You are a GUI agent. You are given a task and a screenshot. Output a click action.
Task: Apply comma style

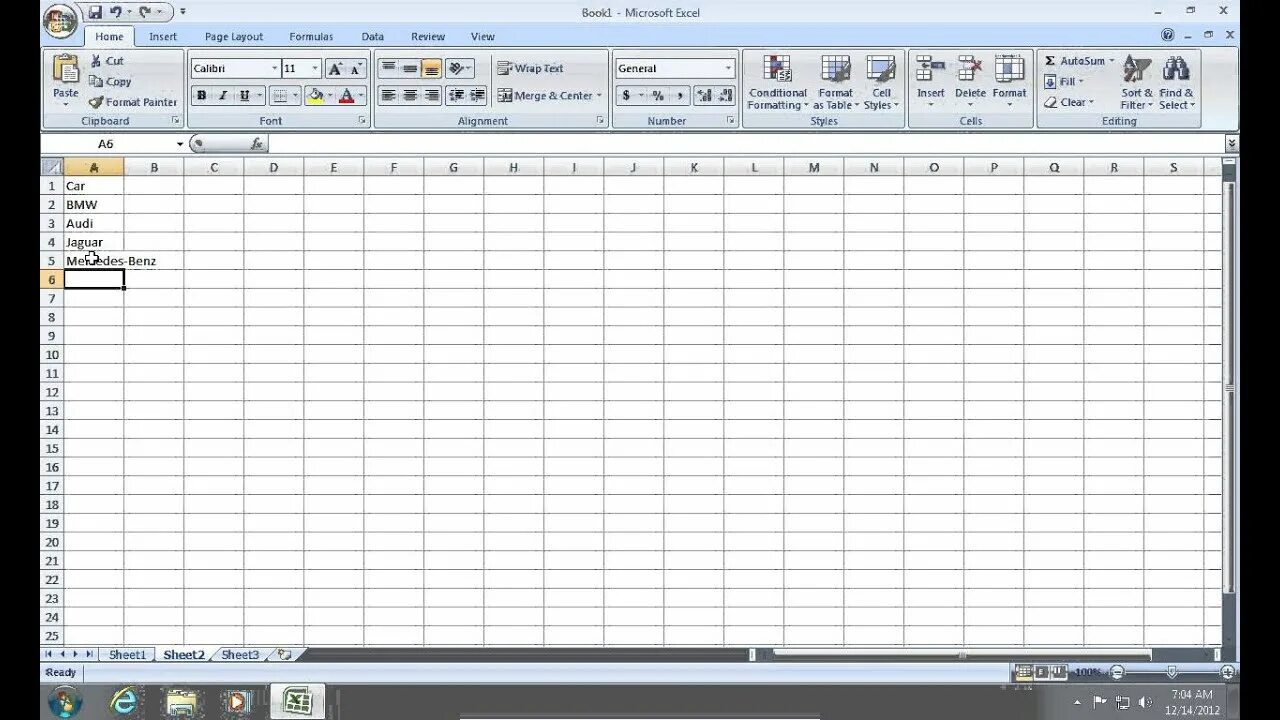pyautogui.click(x=679, y=96)
